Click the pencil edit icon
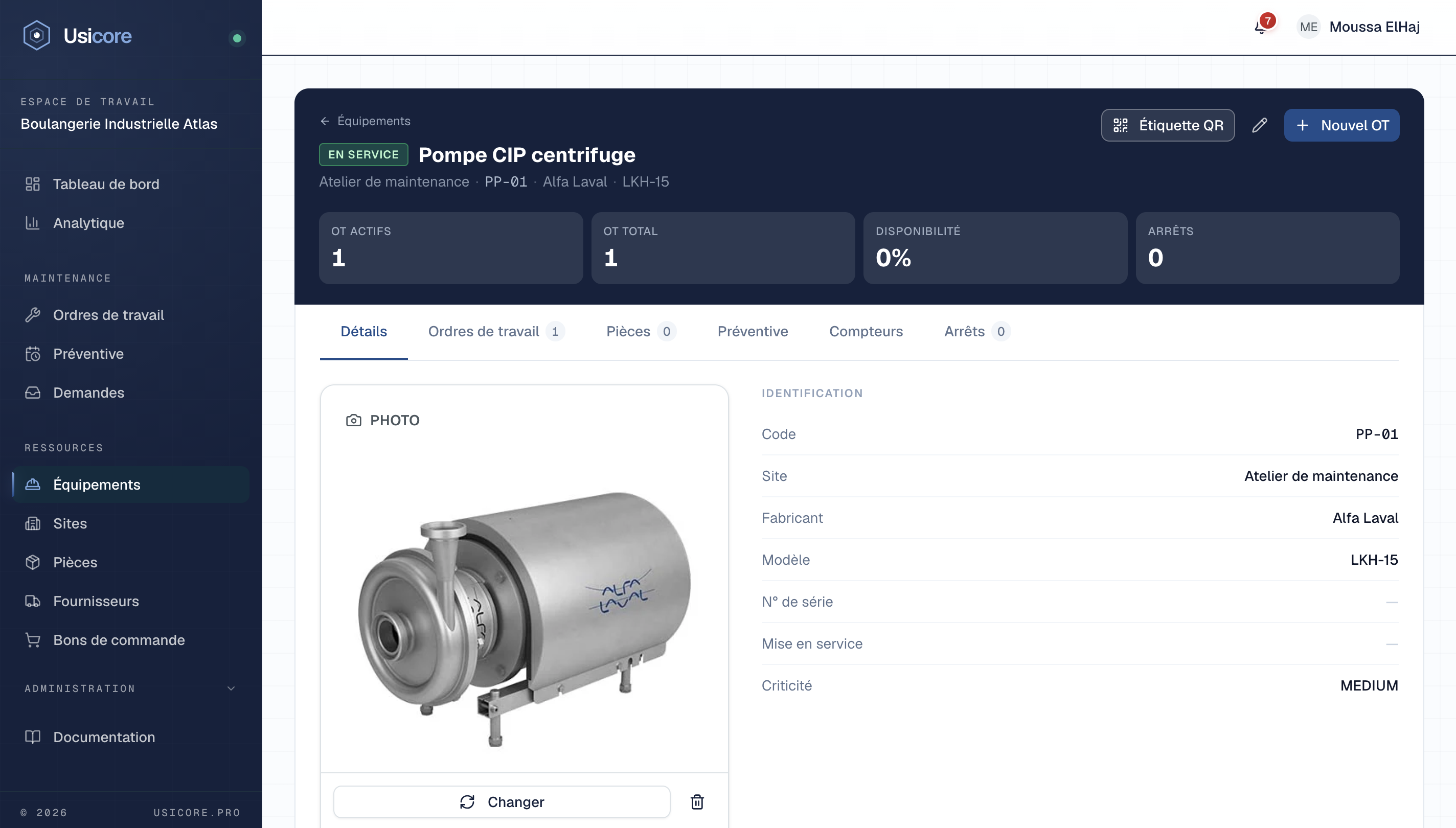This screenshot has height=828, width=1456. click(x=1259, y=125)
